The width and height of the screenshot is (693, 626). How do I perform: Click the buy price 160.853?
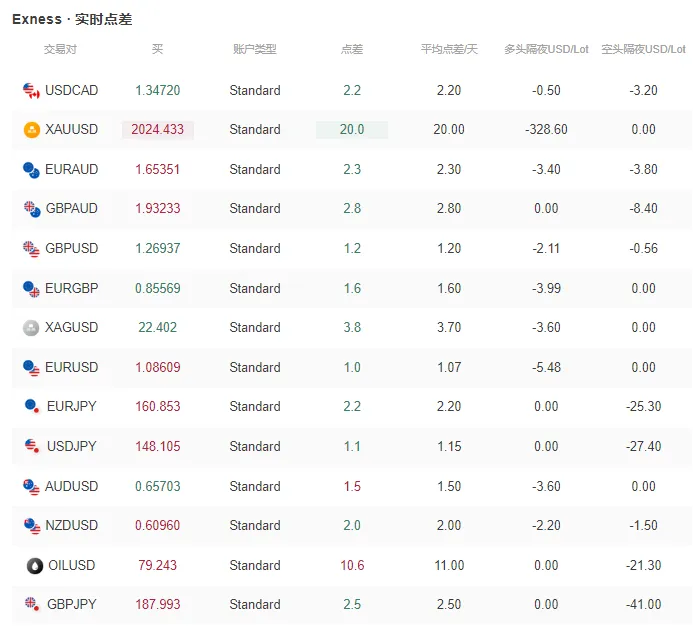158,407
